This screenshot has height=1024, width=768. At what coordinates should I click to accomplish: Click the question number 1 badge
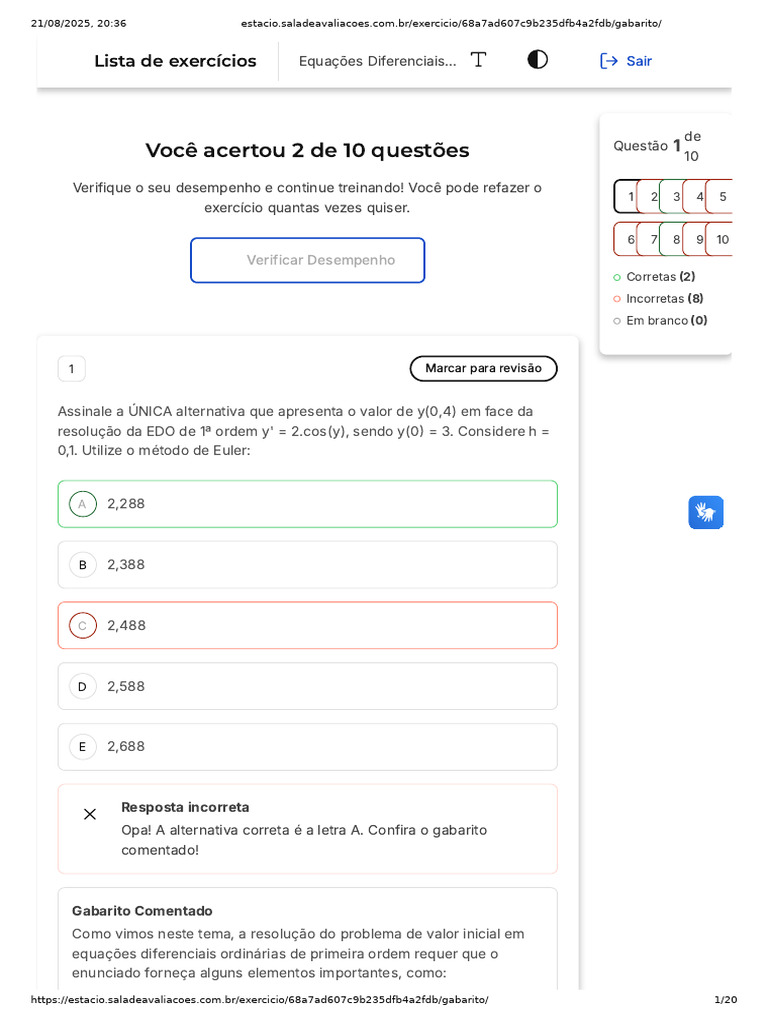tap(71, 369)
